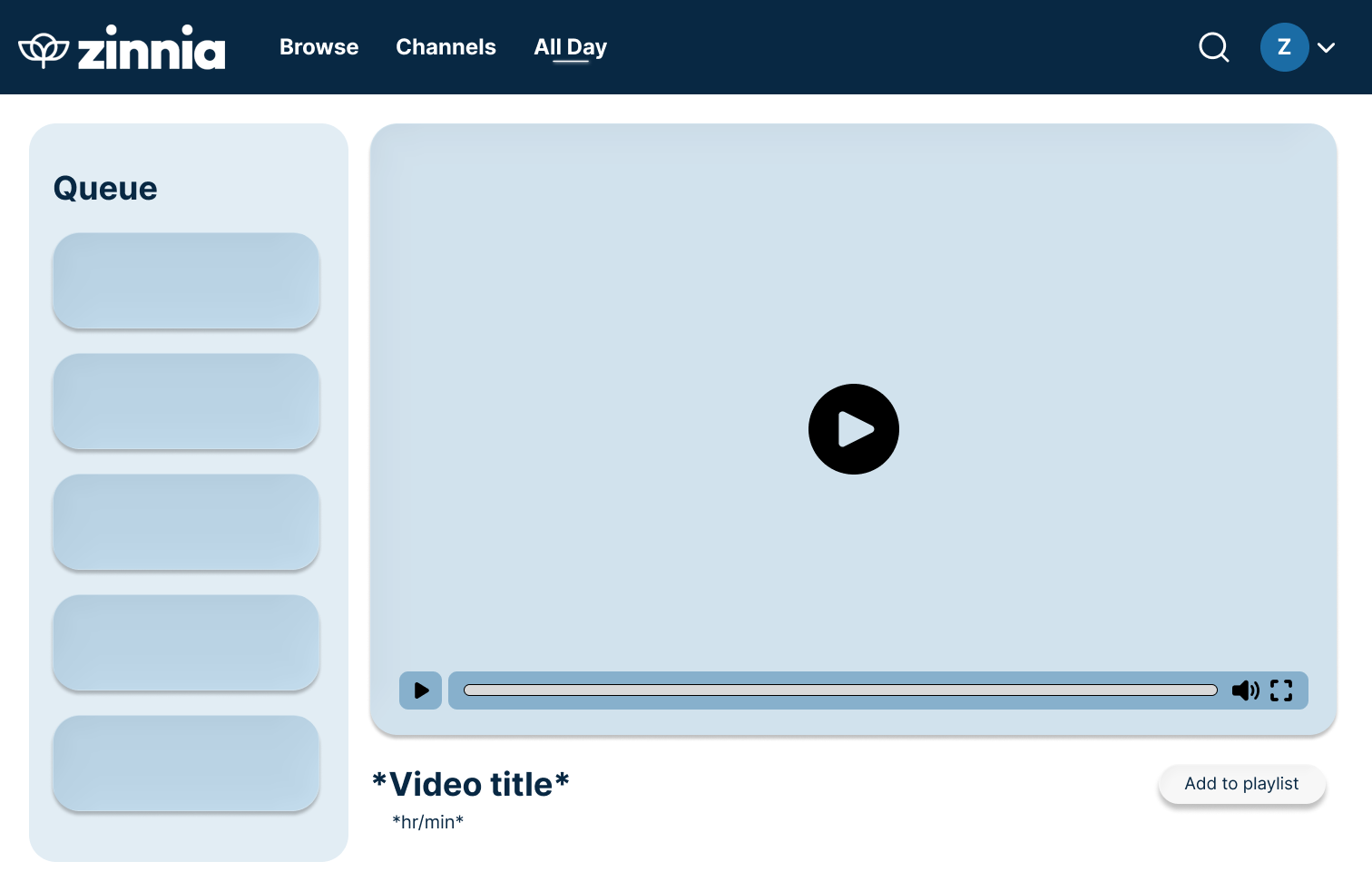The height and width of the screenshot is (891, 1372).
Task: Click the Add to playlist button
Action: click(1241, 784)
